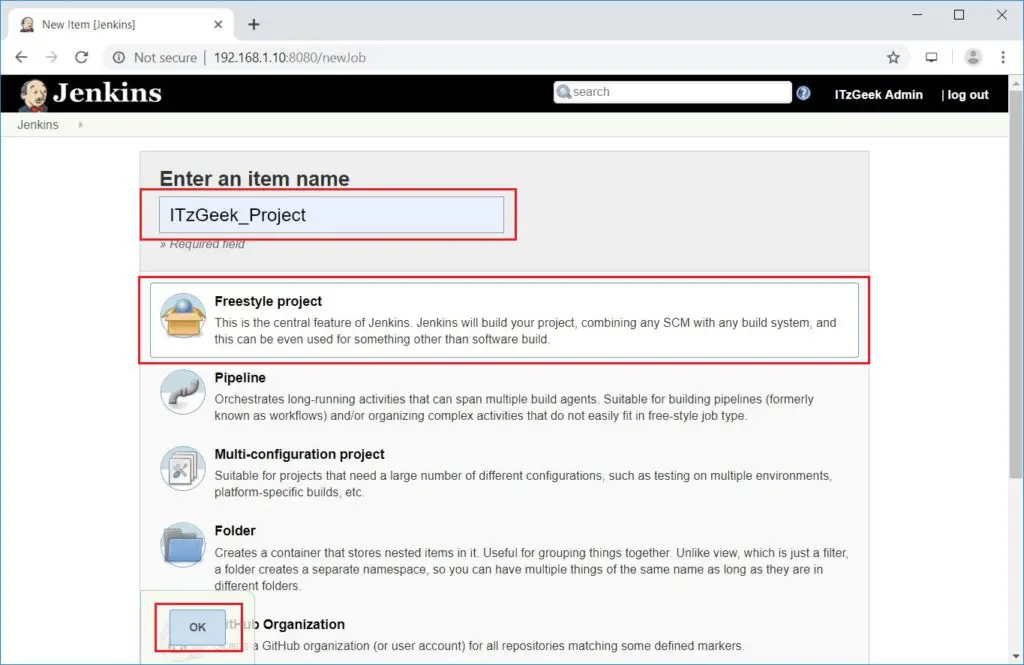Focus the item name input field
The height and width of the screenshot is (665, 1024).
pyautogui.click(x=331, y=215)
